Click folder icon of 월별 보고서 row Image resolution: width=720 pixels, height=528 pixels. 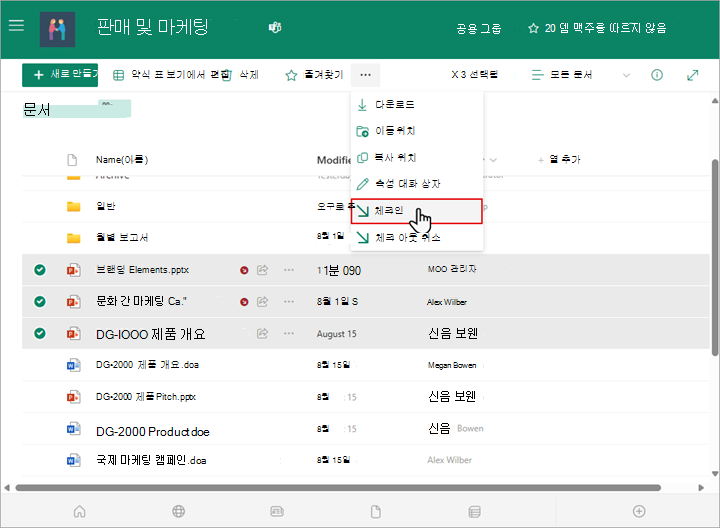[73, 238]
